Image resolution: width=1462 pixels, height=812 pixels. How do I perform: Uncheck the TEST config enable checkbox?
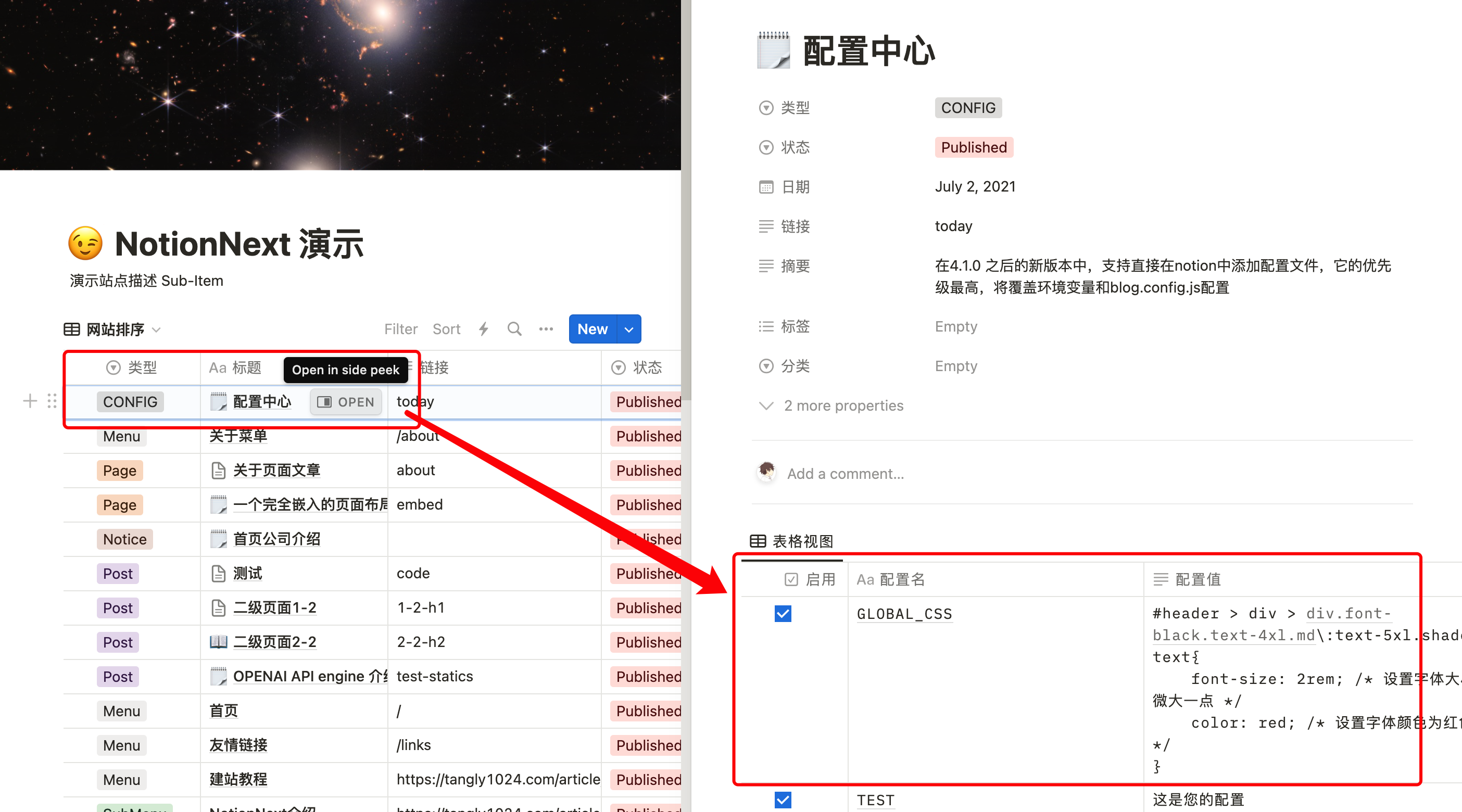point(783,800)
